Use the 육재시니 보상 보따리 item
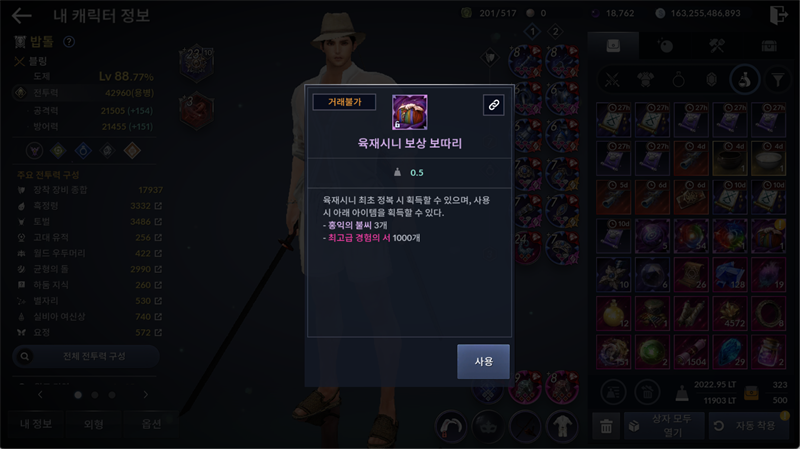The height and width of the screenshot is (449, 800). 483,361
